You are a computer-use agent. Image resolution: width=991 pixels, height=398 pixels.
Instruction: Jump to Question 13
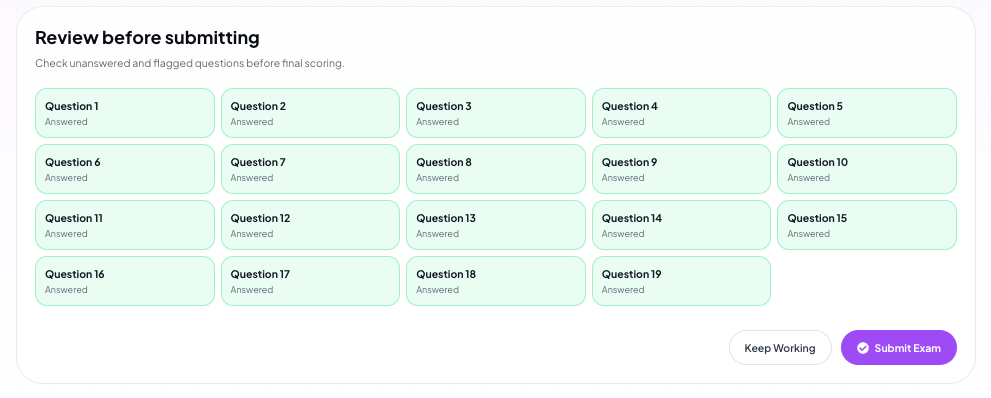coord(496,225)
